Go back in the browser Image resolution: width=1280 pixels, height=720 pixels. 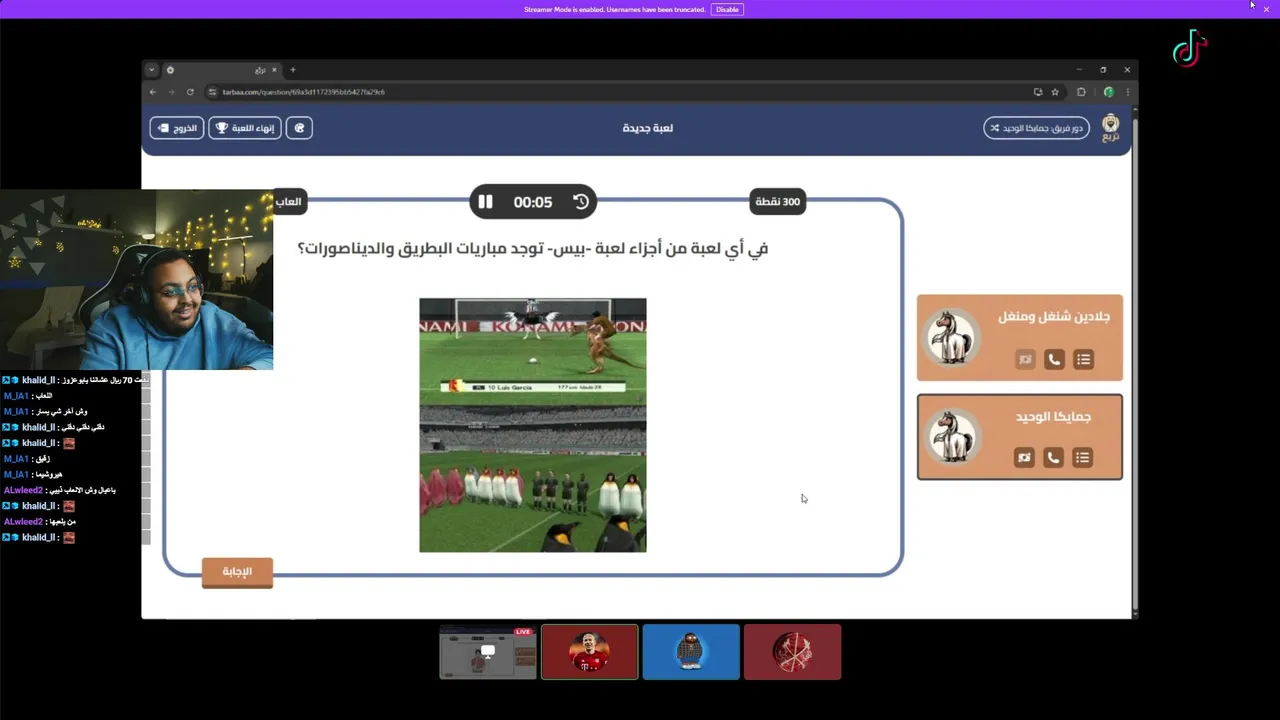pos(153,92)
